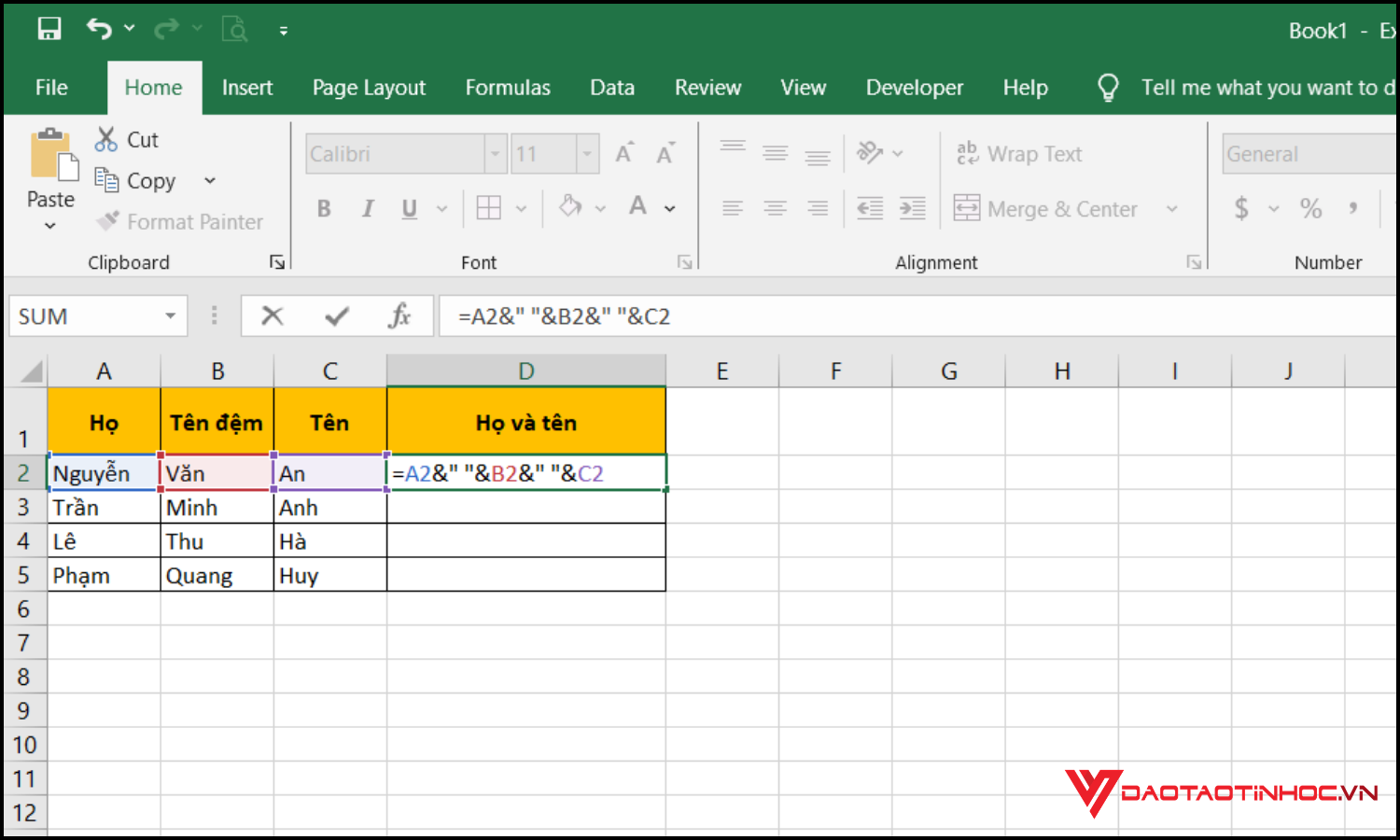The width and height of the screenshot is (1400, 840).
Task: Open the Calibri font name dropdown
Action: click(496, 154)
